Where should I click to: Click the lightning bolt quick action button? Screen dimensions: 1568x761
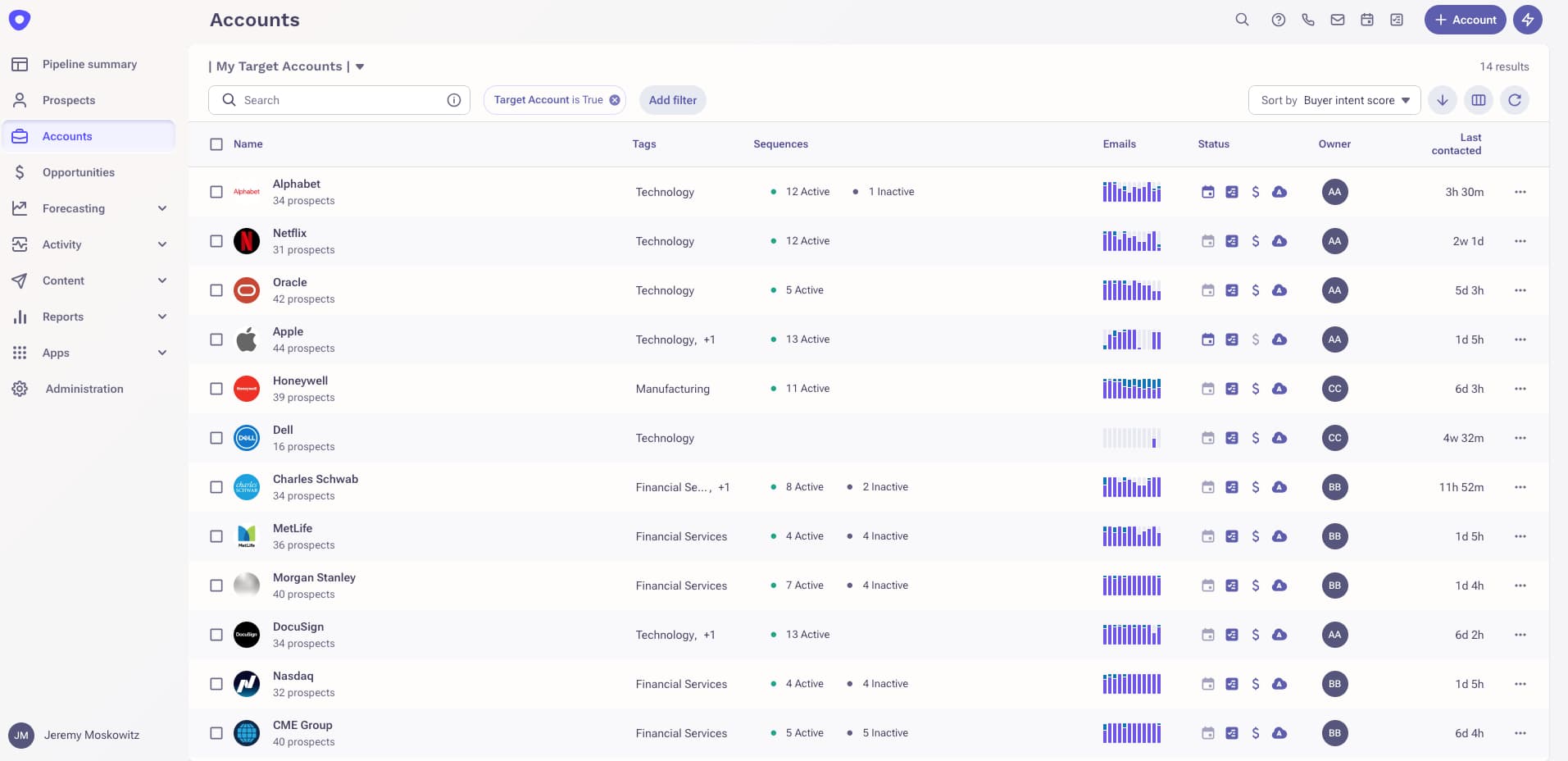pos(1528,20)
